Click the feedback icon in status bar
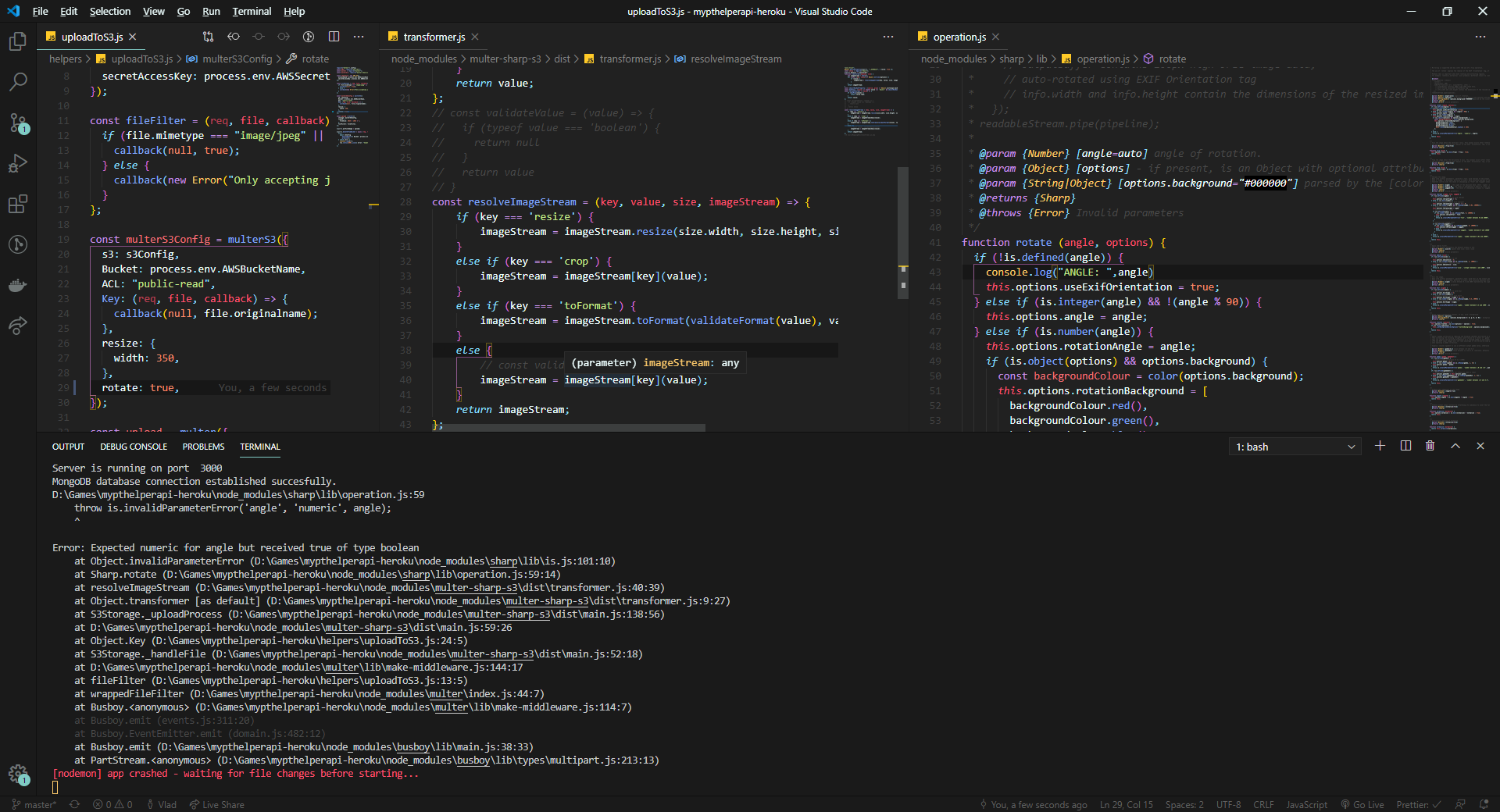This screenshot has height=812, width=1500. tap(1460, 804)
